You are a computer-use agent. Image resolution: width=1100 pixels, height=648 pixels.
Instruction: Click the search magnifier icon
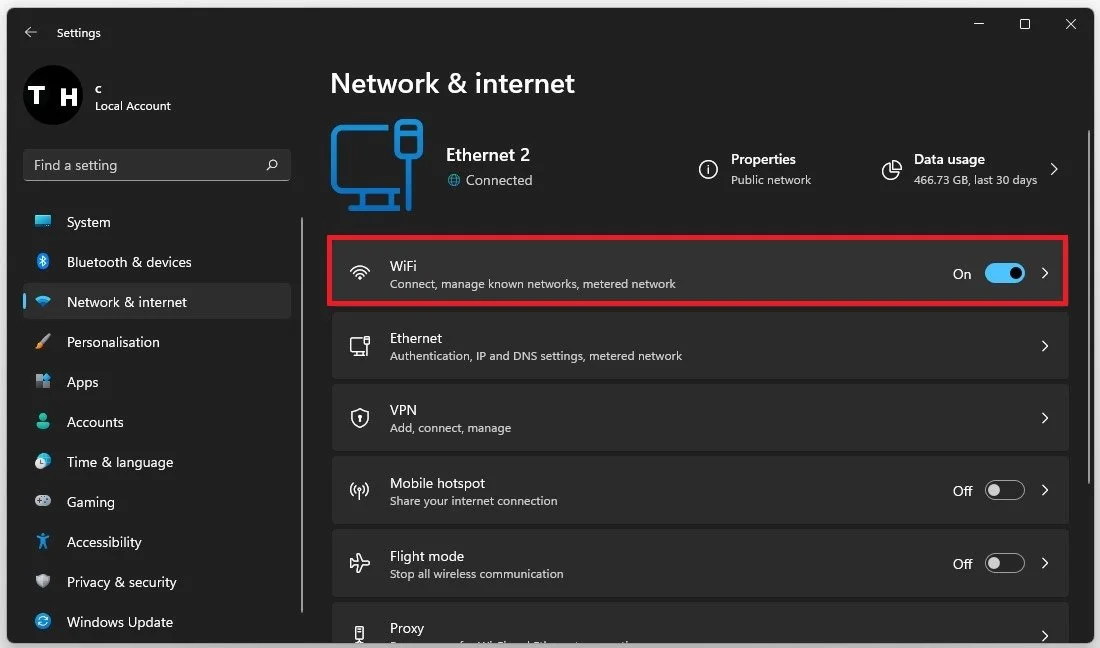point(272,165)
